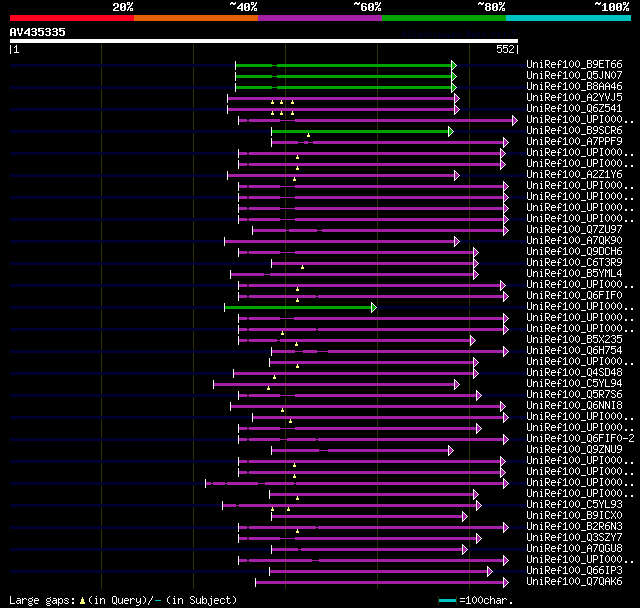This screenshot has width=640, height=608.
Task: Click the red 20% identity legend segment
Action: pos(72,18)
